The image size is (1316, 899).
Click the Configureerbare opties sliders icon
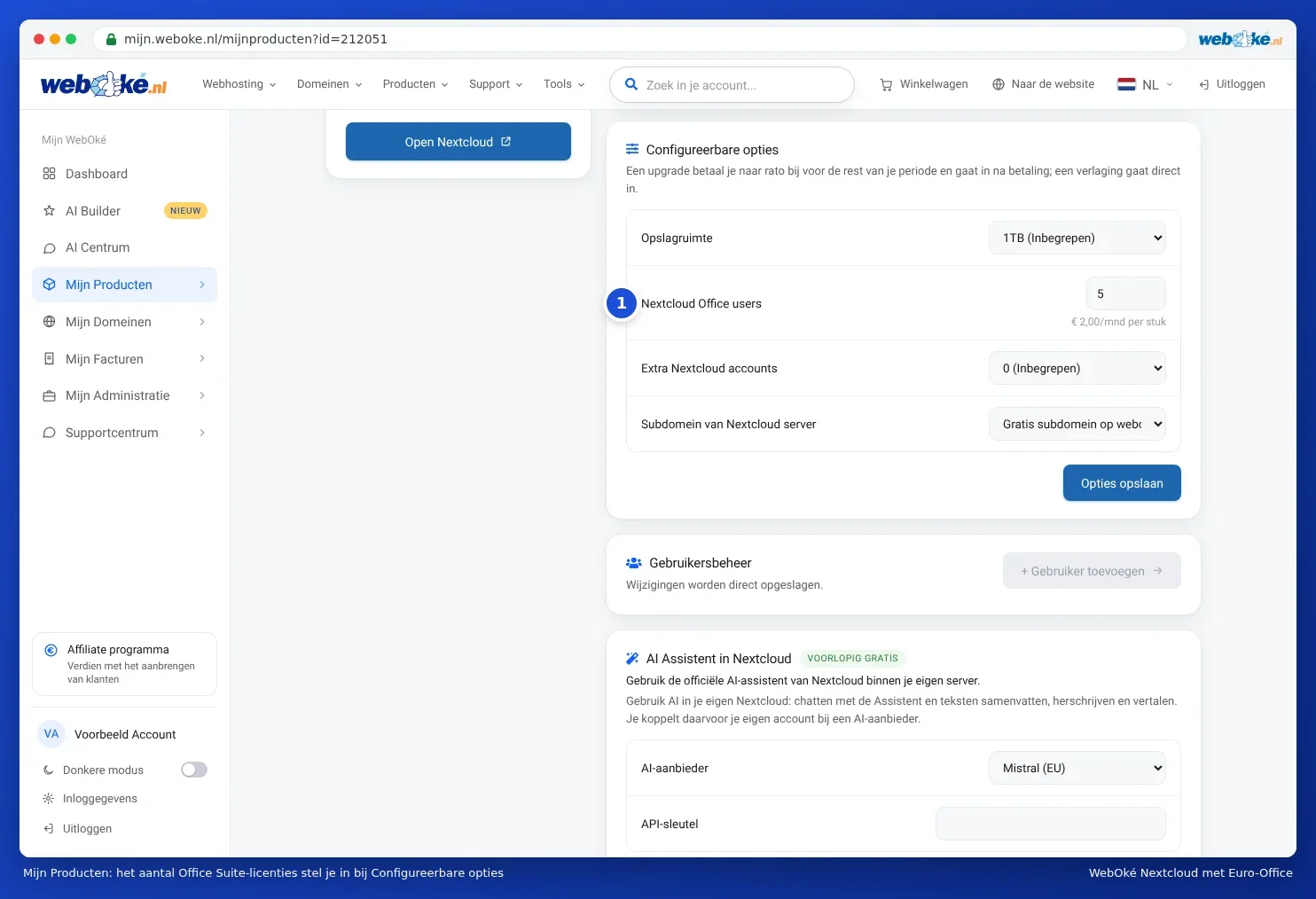[x=632, y=149]
